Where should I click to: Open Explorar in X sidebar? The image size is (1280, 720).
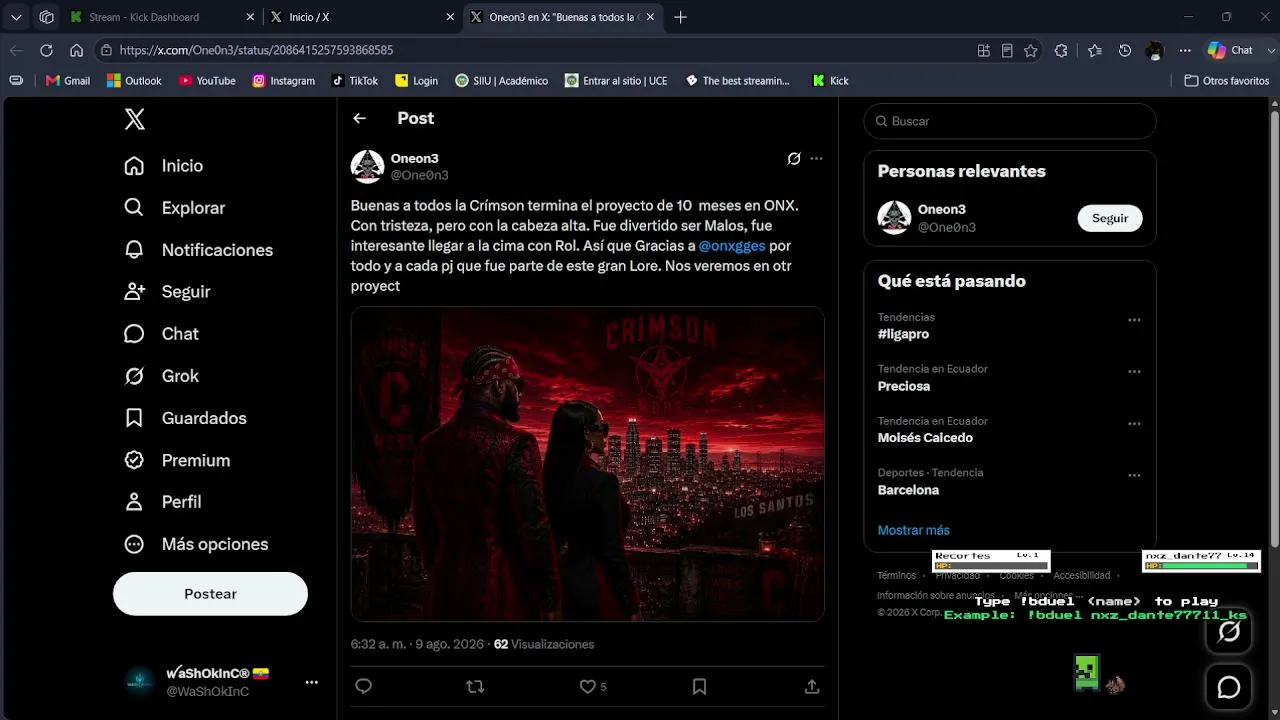click(174, 208)
